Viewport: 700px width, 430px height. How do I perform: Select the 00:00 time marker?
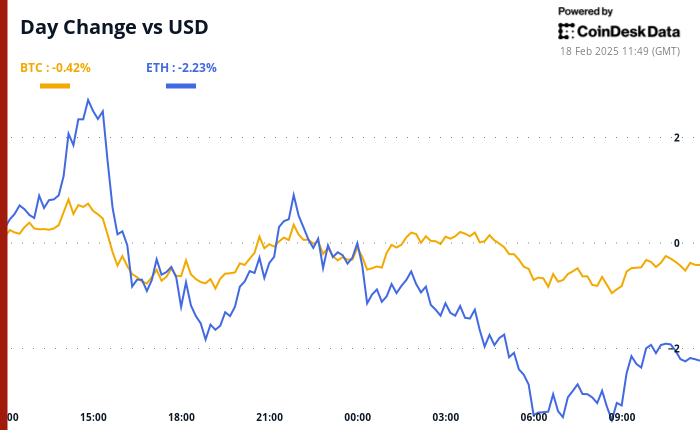pyautogui.click(x=357, y=417)
